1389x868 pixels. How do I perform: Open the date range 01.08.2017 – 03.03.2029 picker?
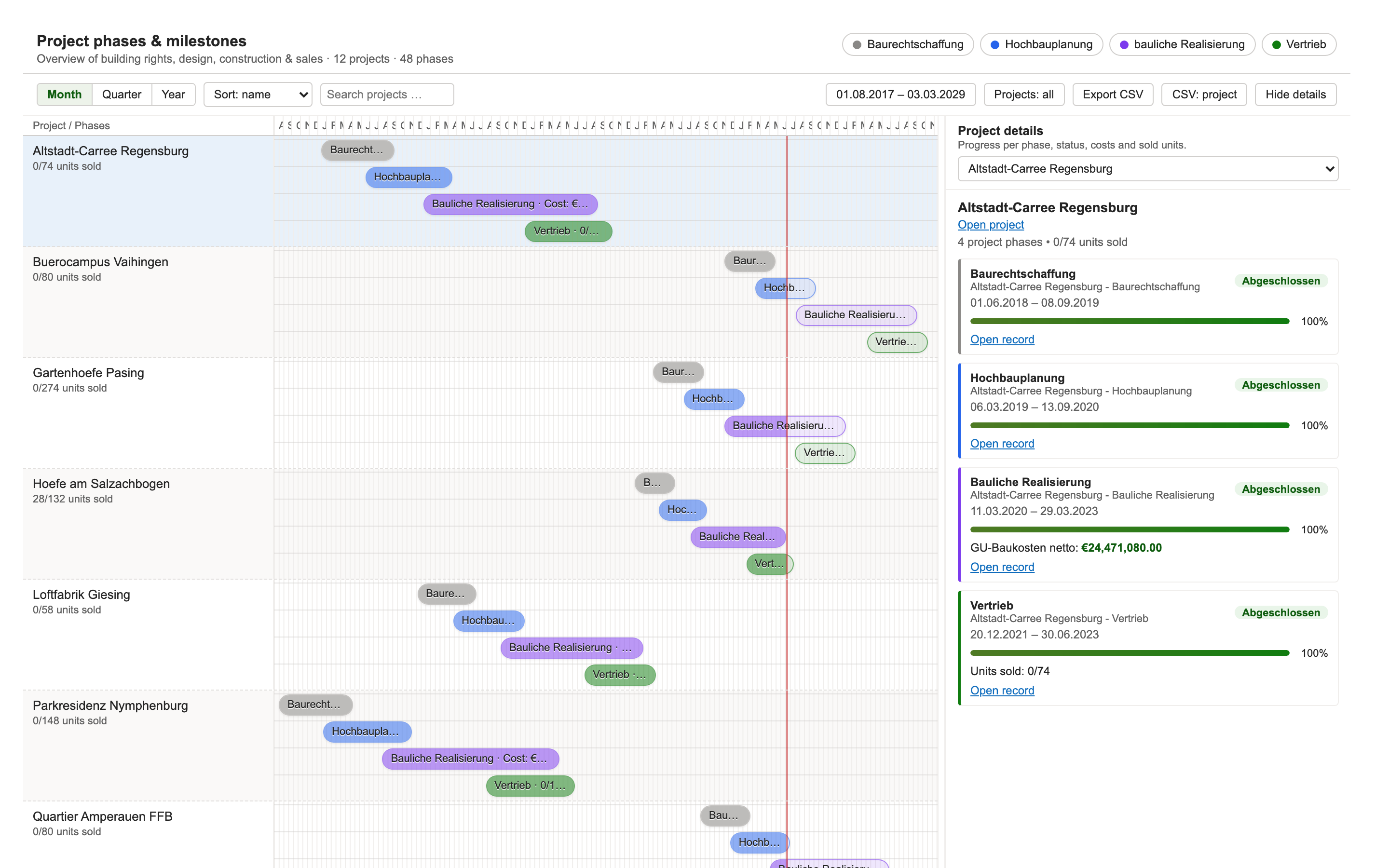pyautogui.click(x=900, y=94)
